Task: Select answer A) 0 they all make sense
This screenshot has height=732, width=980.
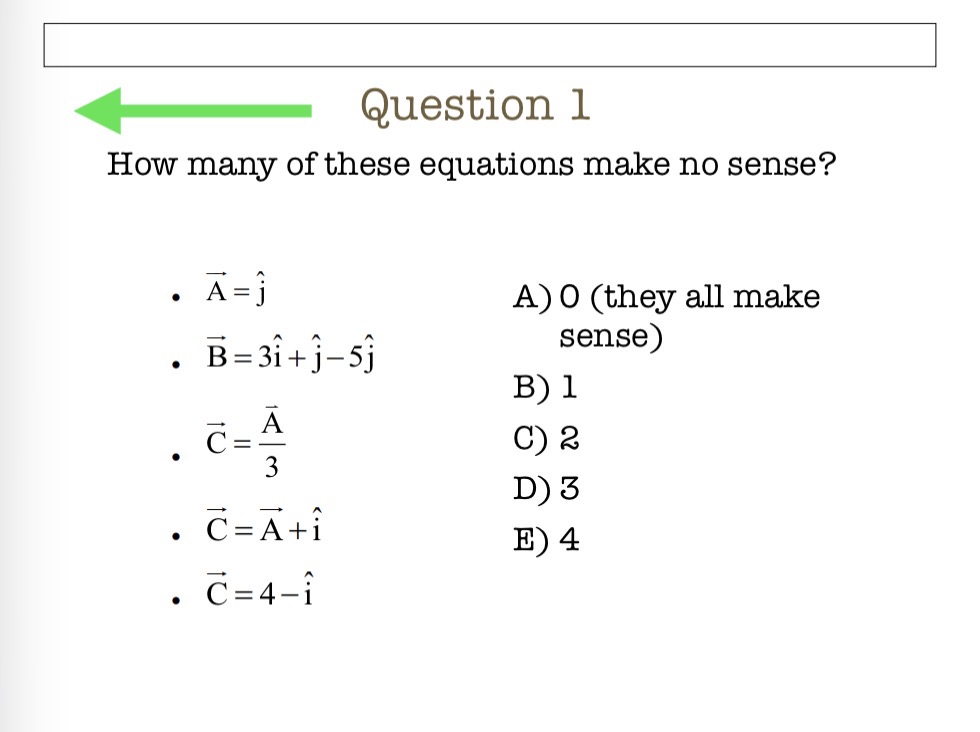Action: [x=666, y=316]
